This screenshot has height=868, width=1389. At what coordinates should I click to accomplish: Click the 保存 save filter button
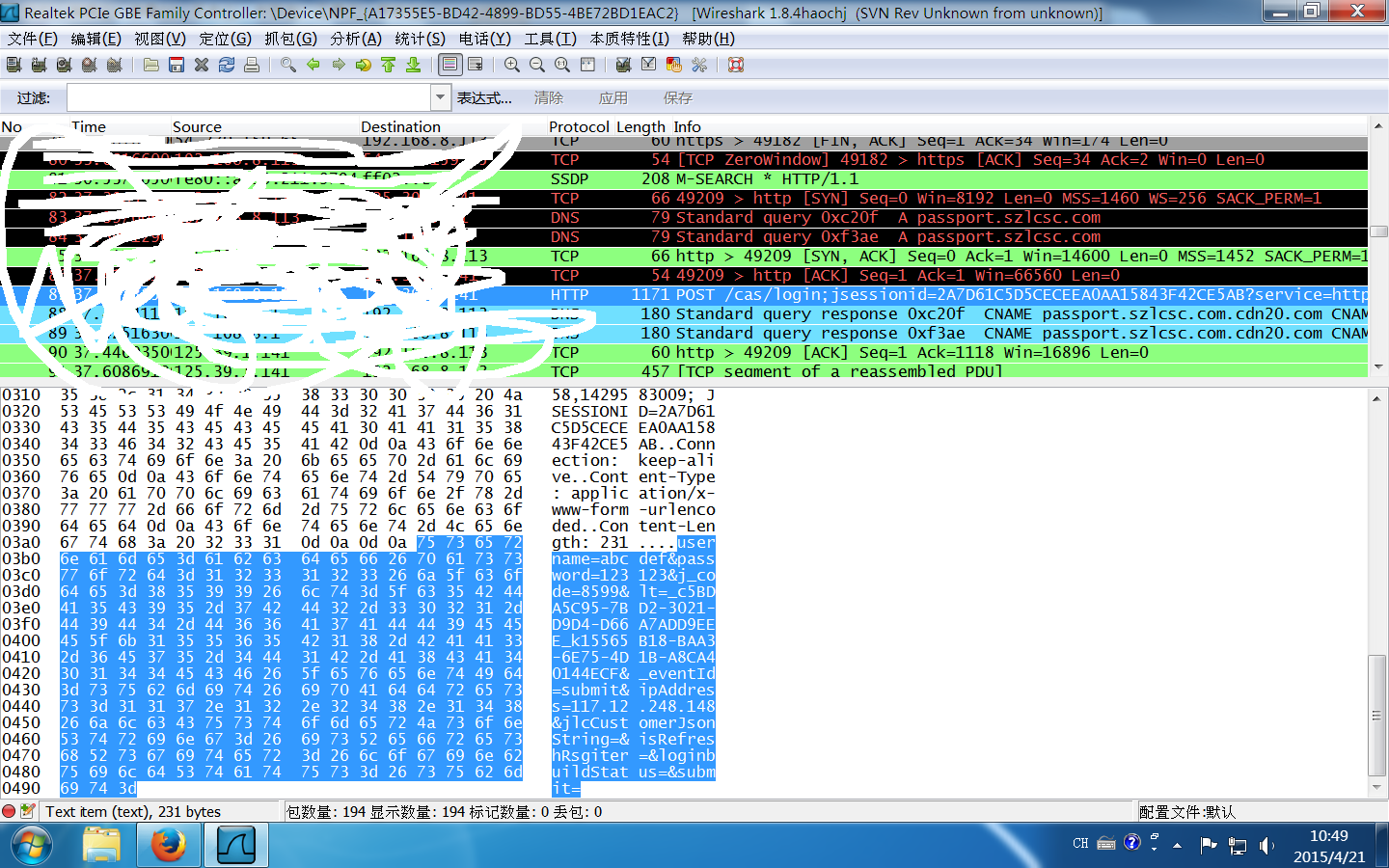tap(678, 98)
